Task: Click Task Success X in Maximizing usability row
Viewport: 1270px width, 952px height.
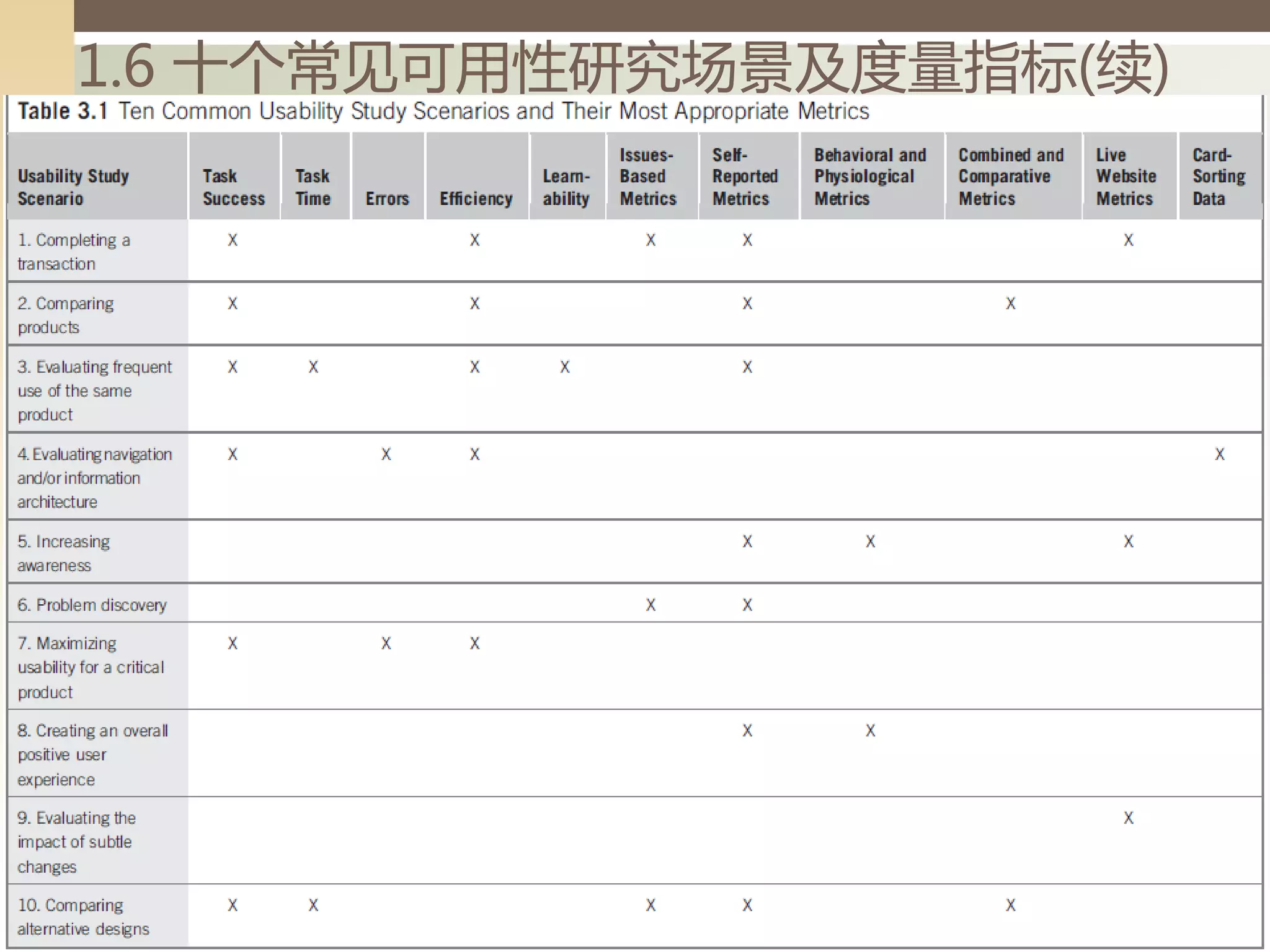Action: [x=233, y=643]
